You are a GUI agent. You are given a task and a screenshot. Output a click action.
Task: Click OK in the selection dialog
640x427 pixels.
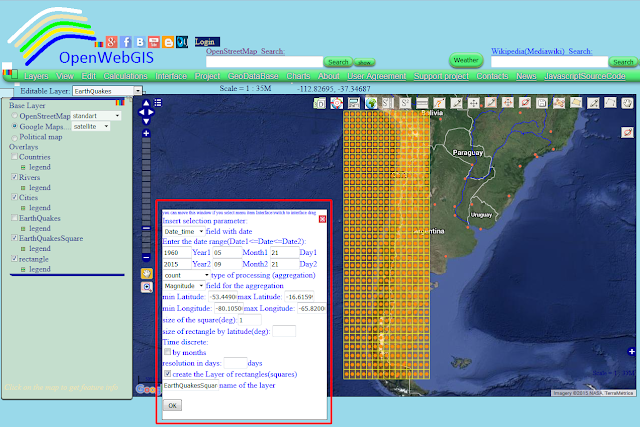[x=172, y=405]
